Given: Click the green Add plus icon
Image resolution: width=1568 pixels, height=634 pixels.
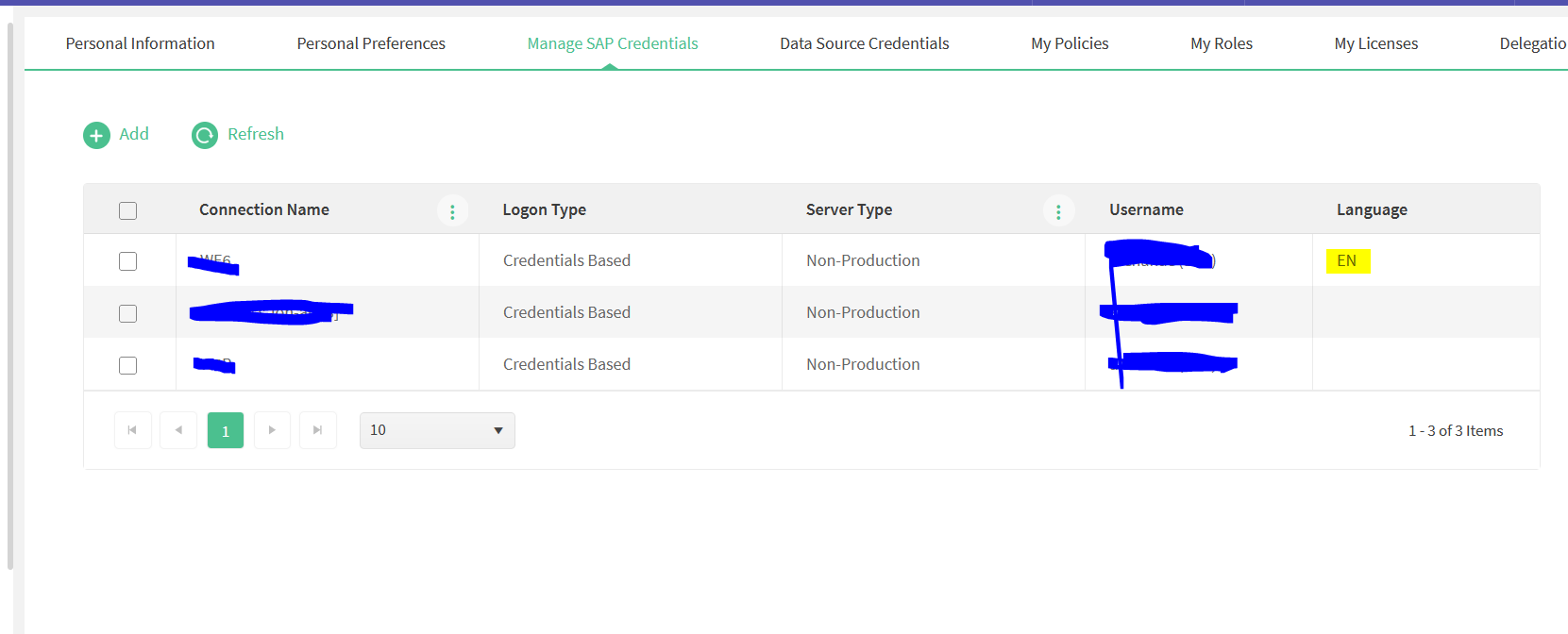Looking at the screenshot, I should [96, 136].
